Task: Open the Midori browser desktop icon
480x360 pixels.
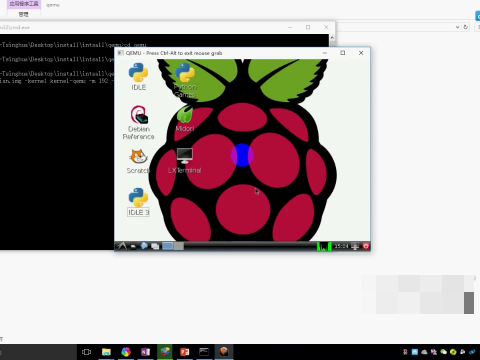Action: (x=185, y=119)
